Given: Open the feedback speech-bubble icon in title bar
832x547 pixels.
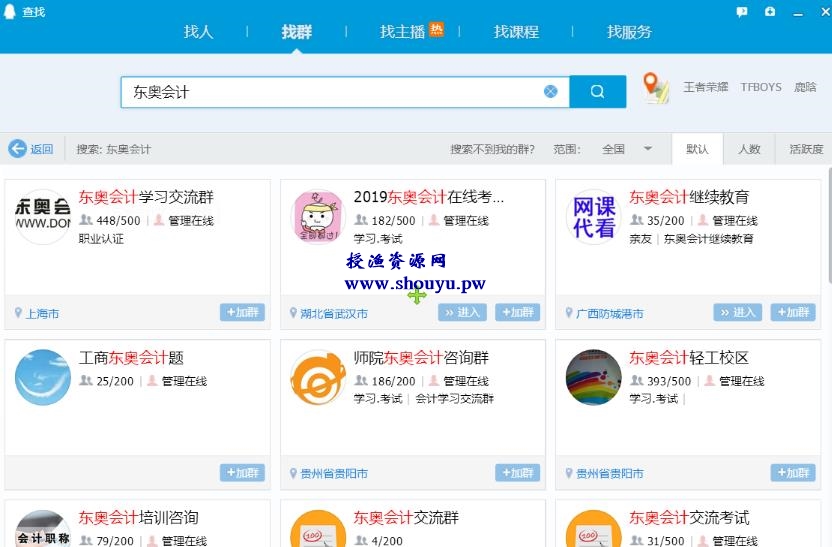Looking at the screenshot, I should coord(742,12).
